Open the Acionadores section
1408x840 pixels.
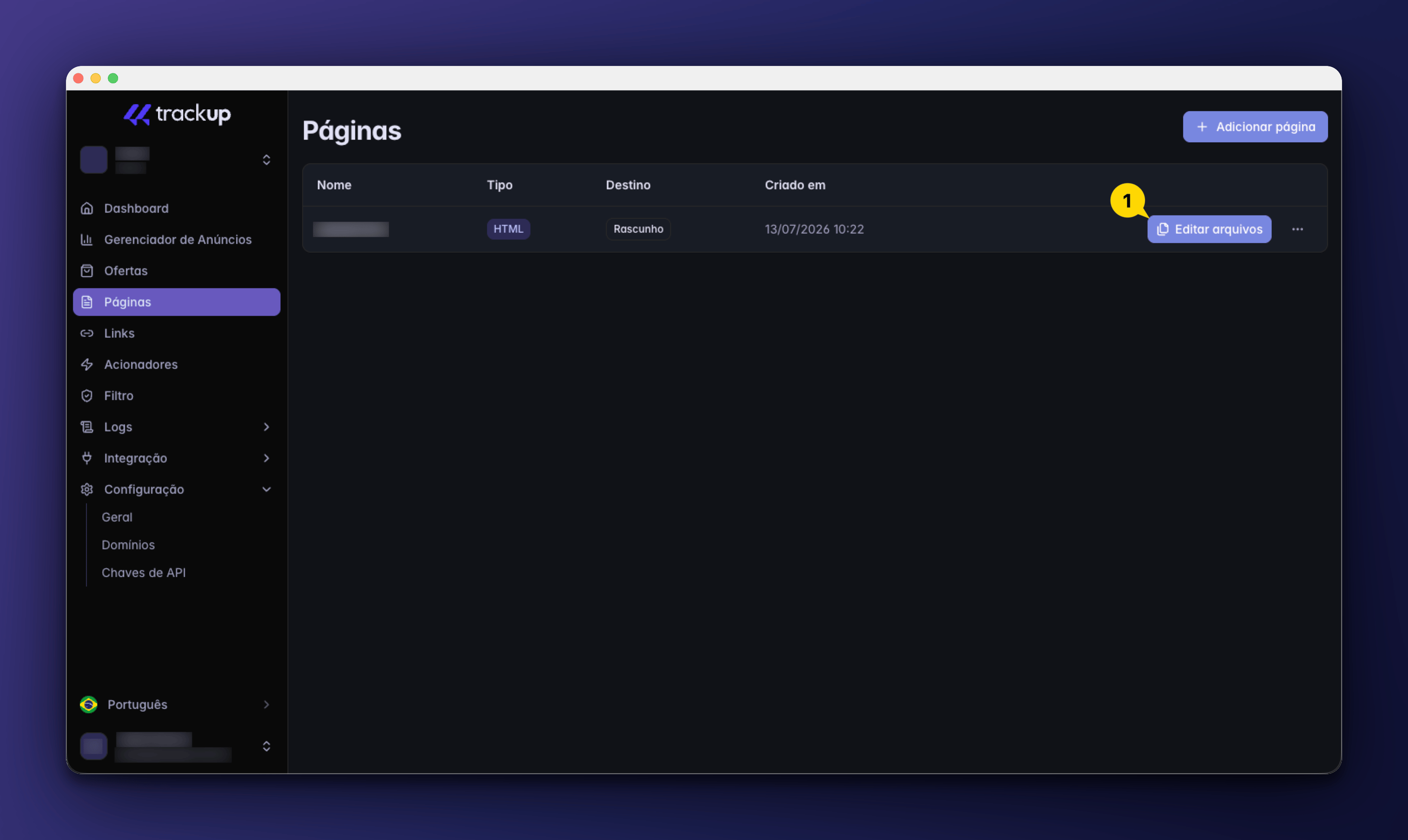click(177, 364)
